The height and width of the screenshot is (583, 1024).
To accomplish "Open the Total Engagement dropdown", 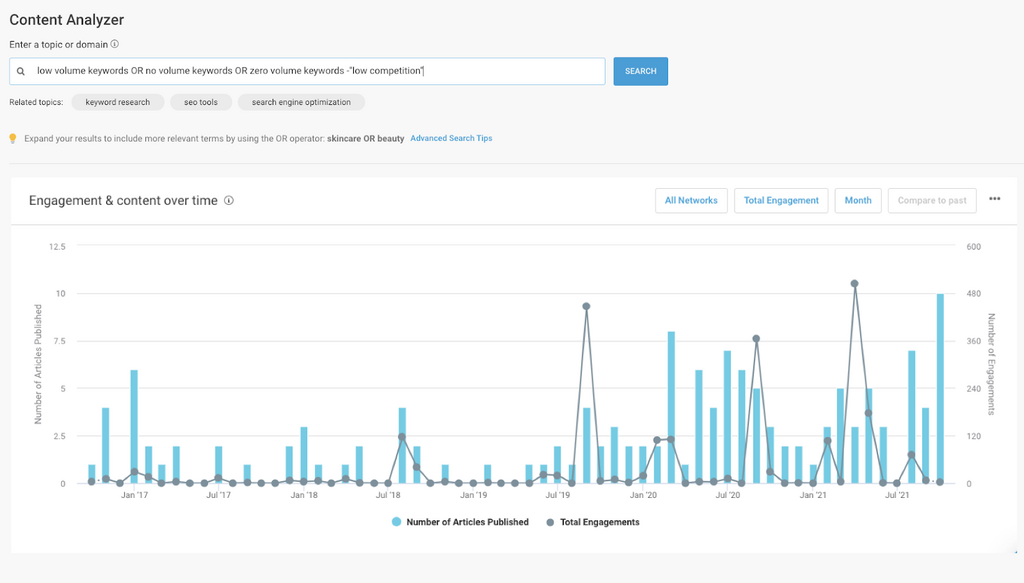I will pyautogui.click(x=781, y=200).
